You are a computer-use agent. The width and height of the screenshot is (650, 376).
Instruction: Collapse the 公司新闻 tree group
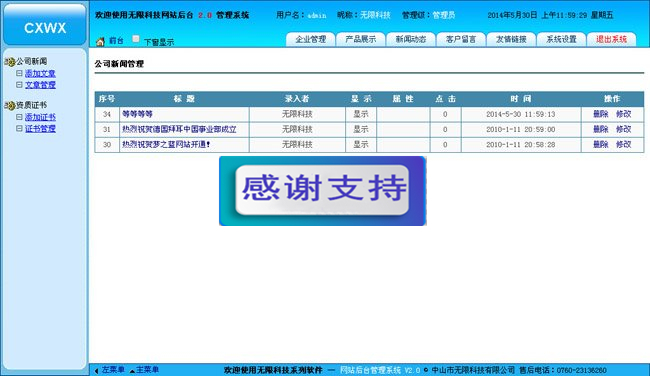click(31, 62)
